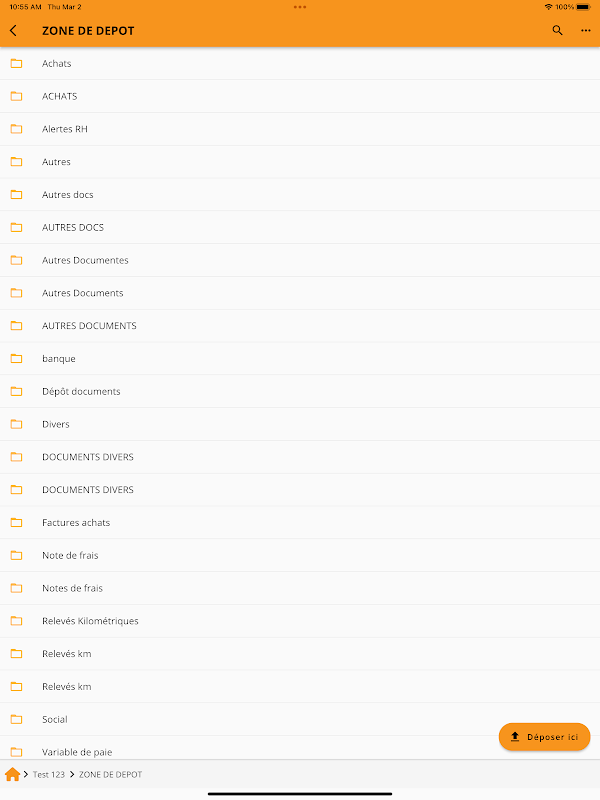
Task: Open search with the magnifier icon
Action: tap(557, 31)
